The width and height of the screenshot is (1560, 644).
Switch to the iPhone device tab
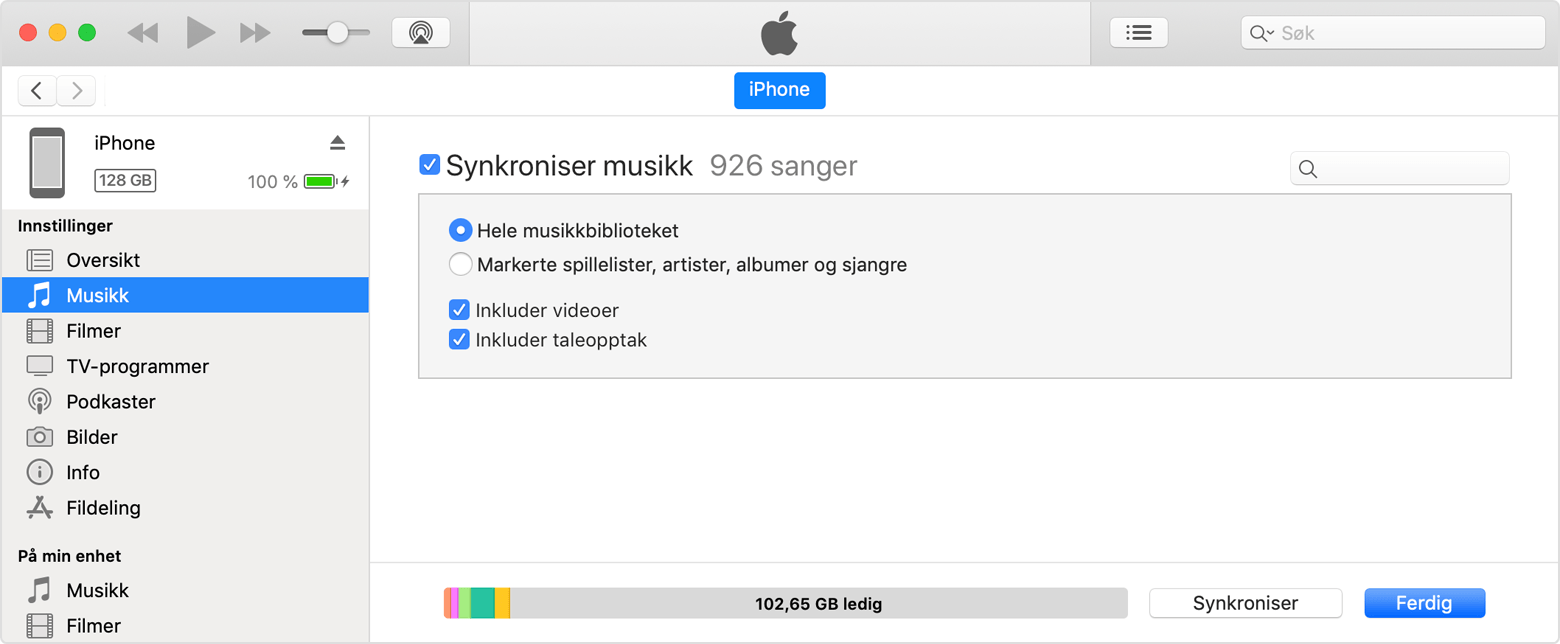point(779,89)
